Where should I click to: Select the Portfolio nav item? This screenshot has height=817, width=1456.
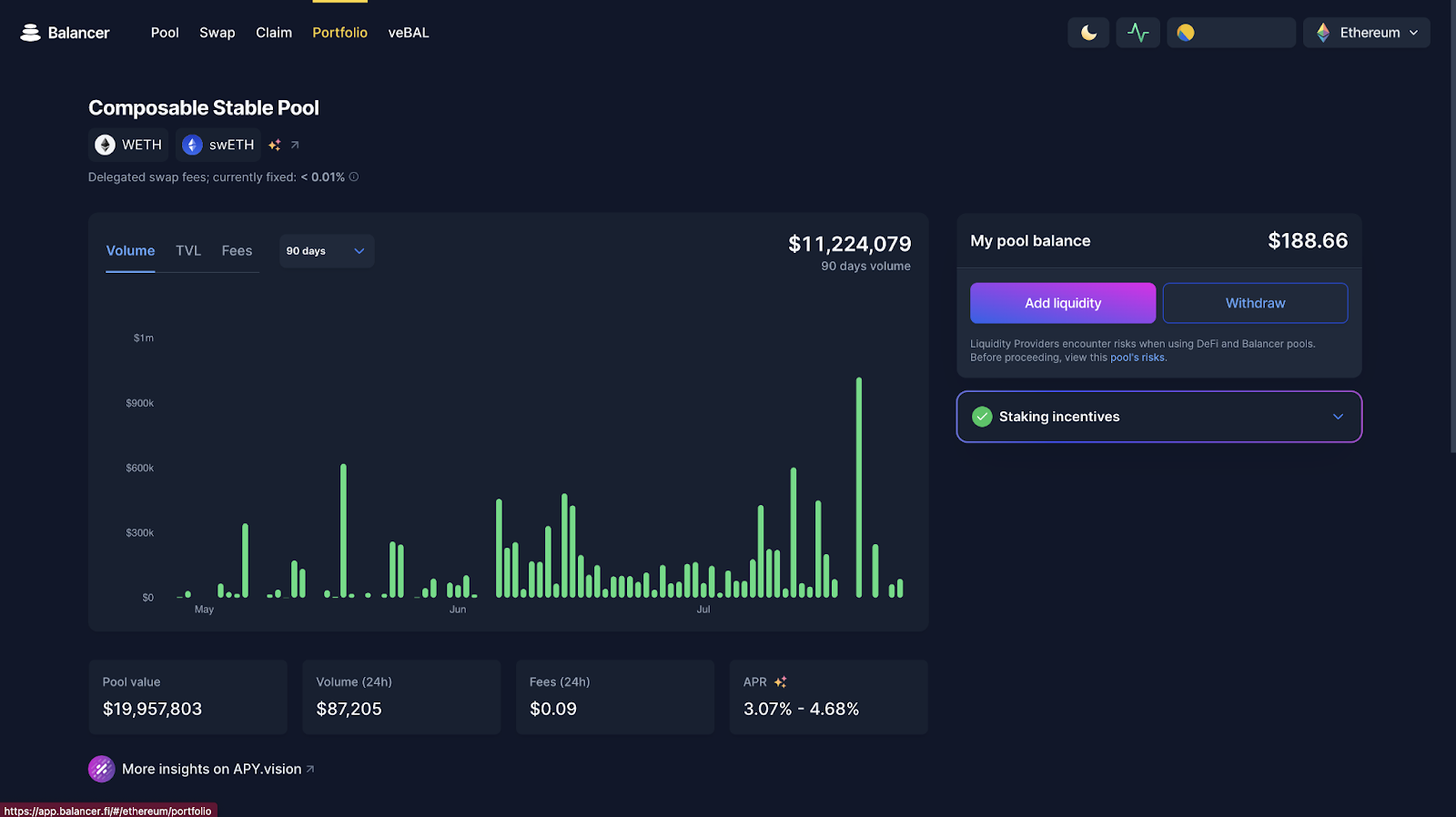point(340,33)
